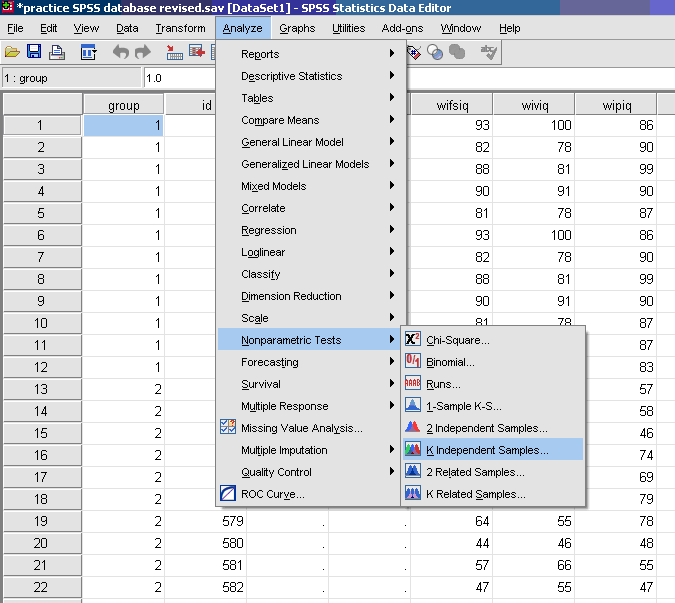Screen dimensions: 675x603
Task: Expand the Compare Means submenu arrow
Action: click(392, 119)
